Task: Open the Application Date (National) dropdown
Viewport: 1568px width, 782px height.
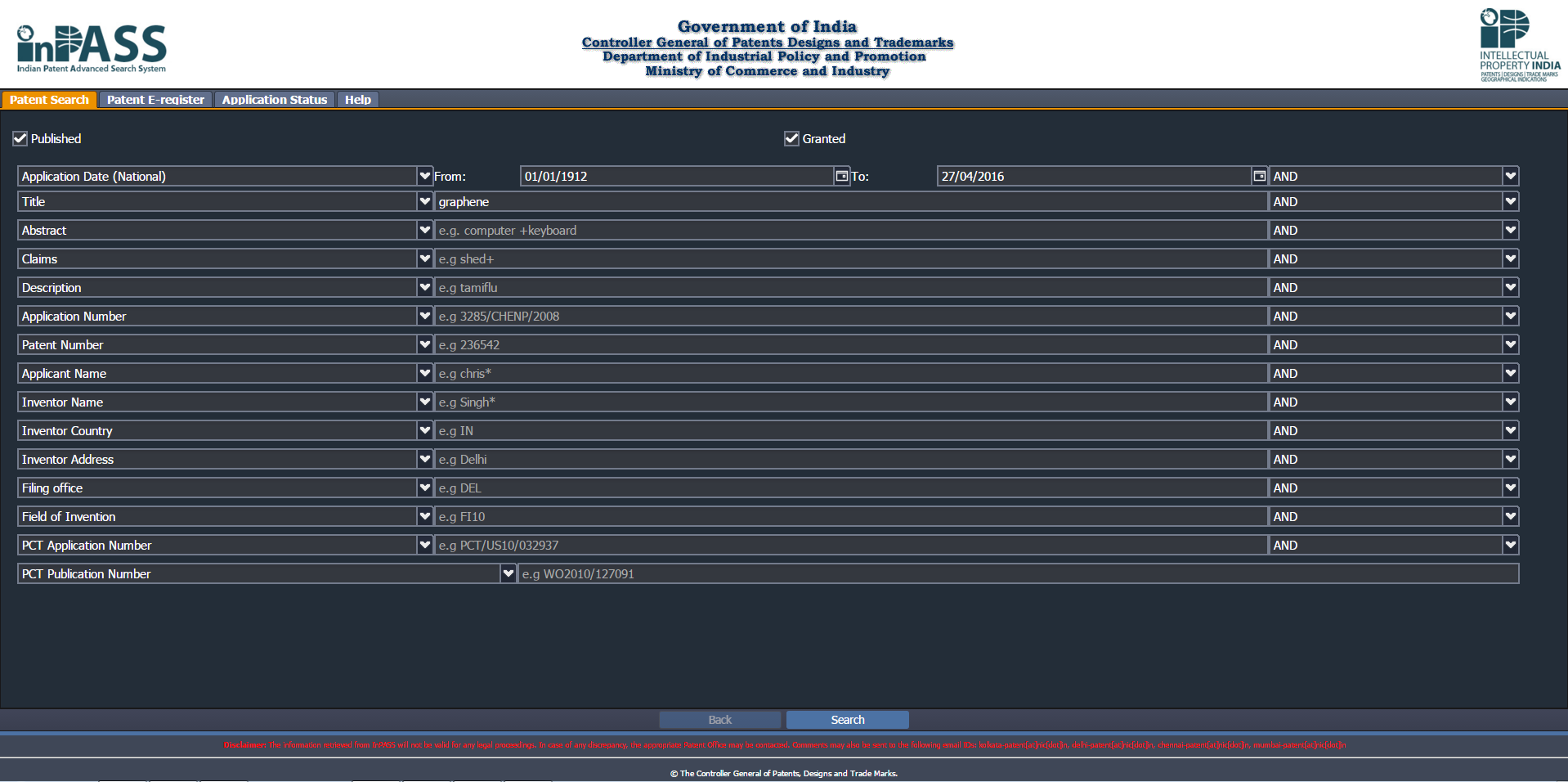Action: (x=424, y=176)
